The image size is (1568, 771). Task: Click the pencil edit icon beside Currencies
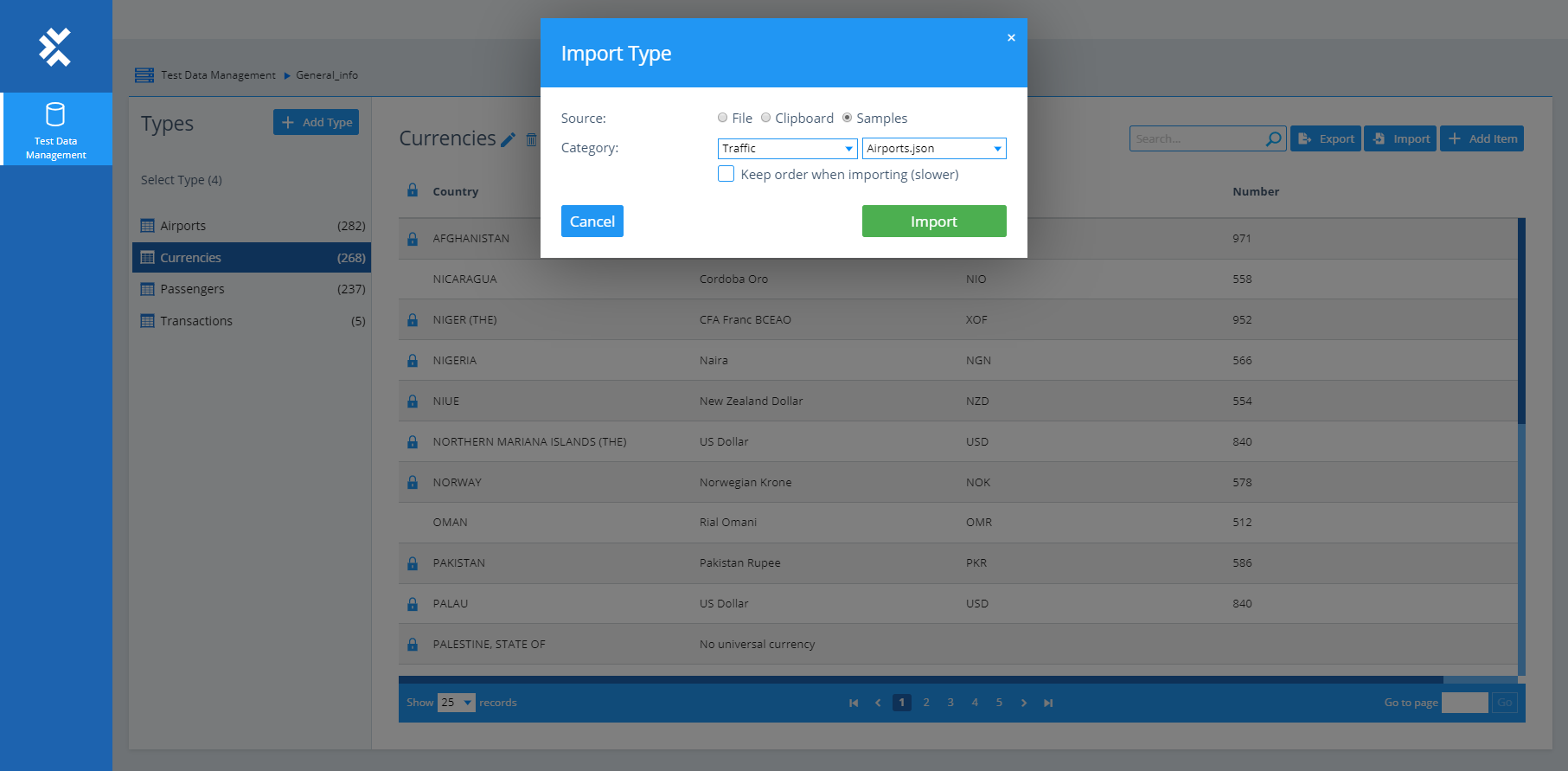[509, 139]
